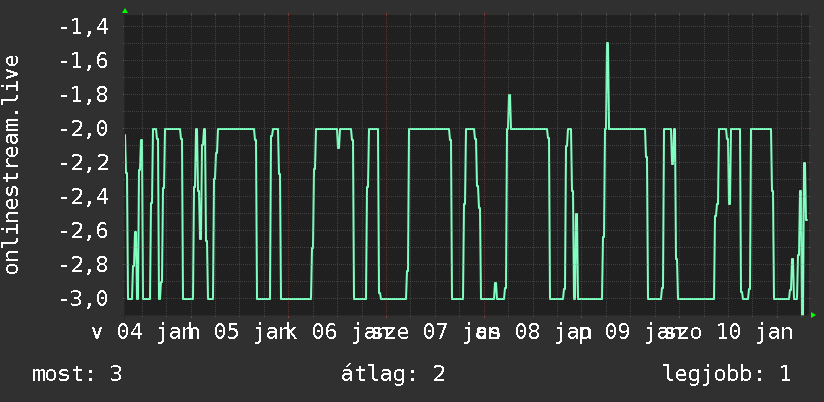
Task: Click the -2,4 y-axis label
Action: (x=84, y=197)
